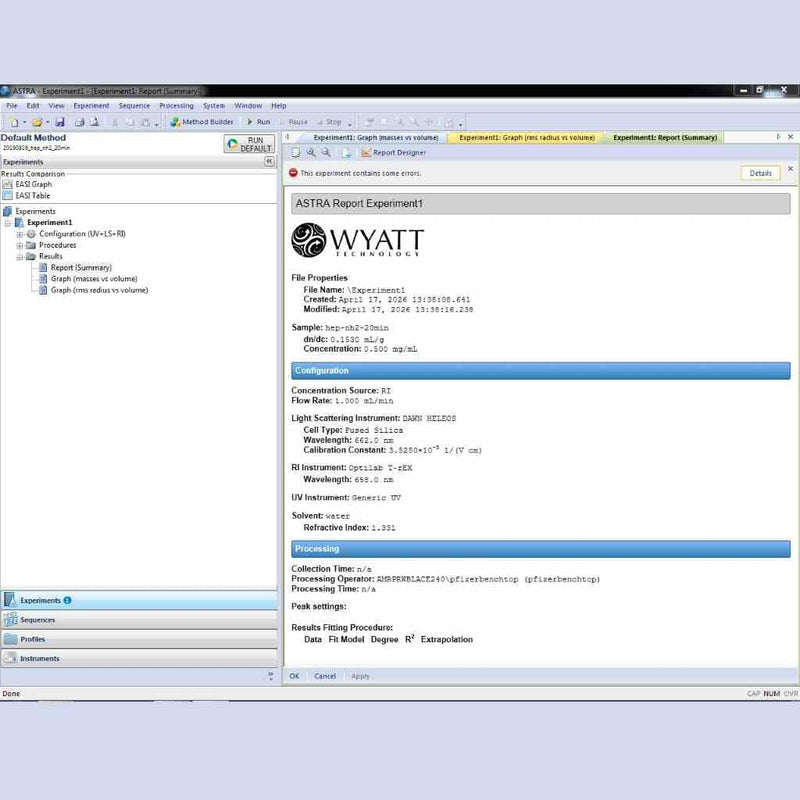800x800 pixels.
Task: Click the Pause toolbar button
Action: click(294, 122)
